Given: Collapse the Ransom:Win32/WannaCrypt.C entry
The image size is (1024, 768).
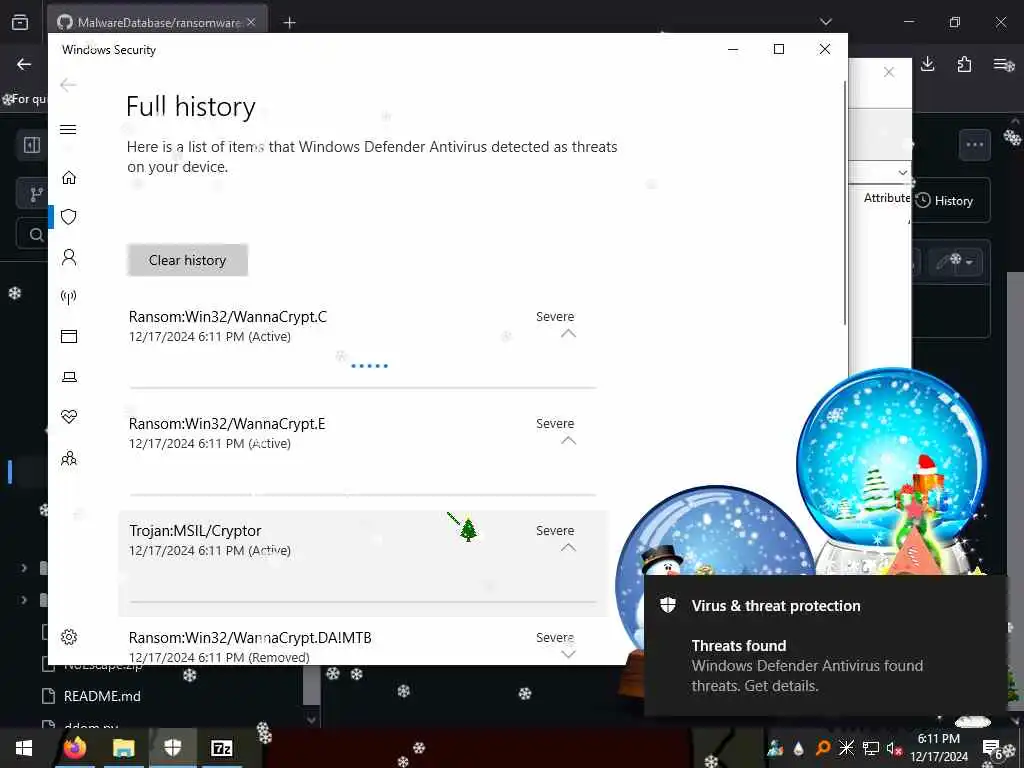Looking at the screenshot, I should (568, 334).
